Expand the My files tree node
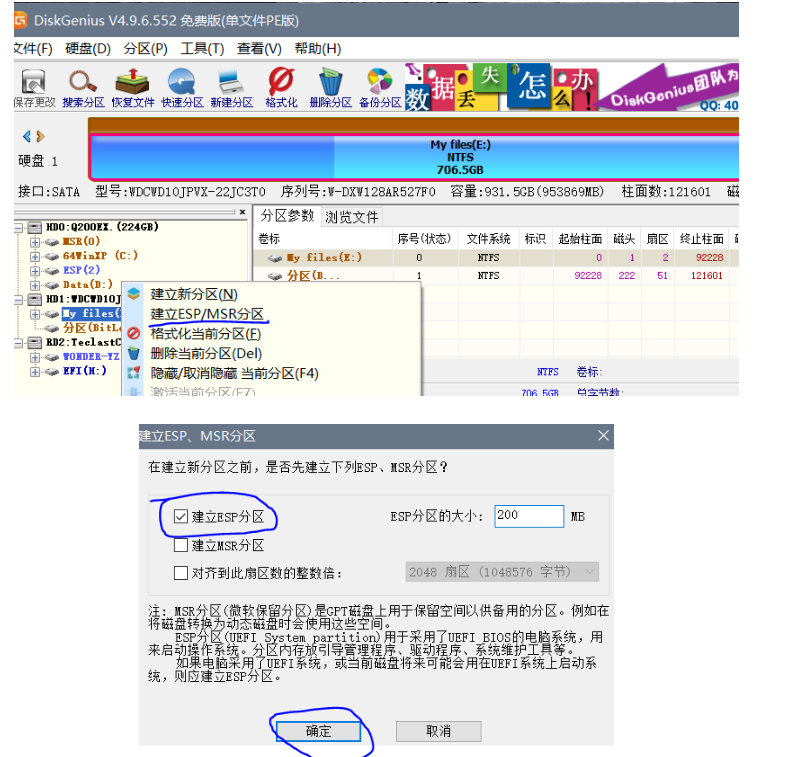Viewport: 805px width, 757px height. point(34,314)
